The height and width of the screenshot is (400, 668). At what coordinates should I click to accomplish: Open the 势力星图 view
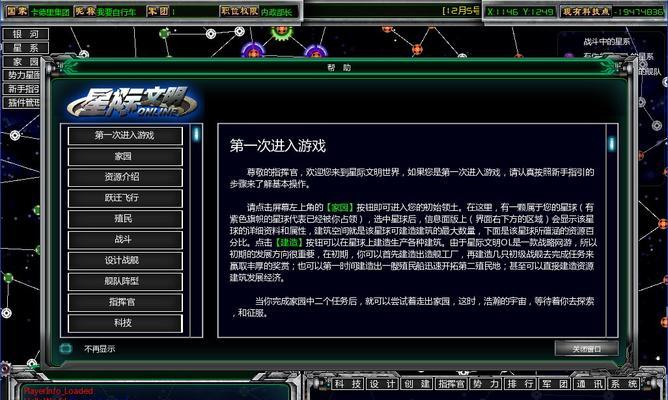22,75
